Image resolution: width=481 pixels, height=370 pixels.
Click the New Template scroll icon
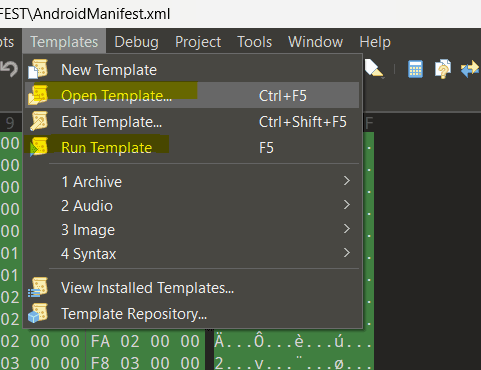pos(38,69)
